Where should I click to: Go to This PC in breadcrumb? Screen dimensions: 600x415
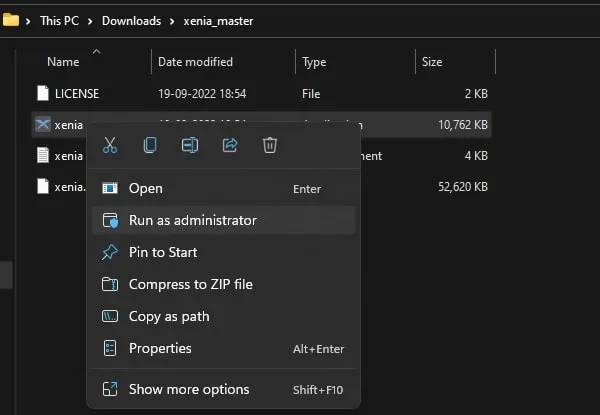click(60, 21)
